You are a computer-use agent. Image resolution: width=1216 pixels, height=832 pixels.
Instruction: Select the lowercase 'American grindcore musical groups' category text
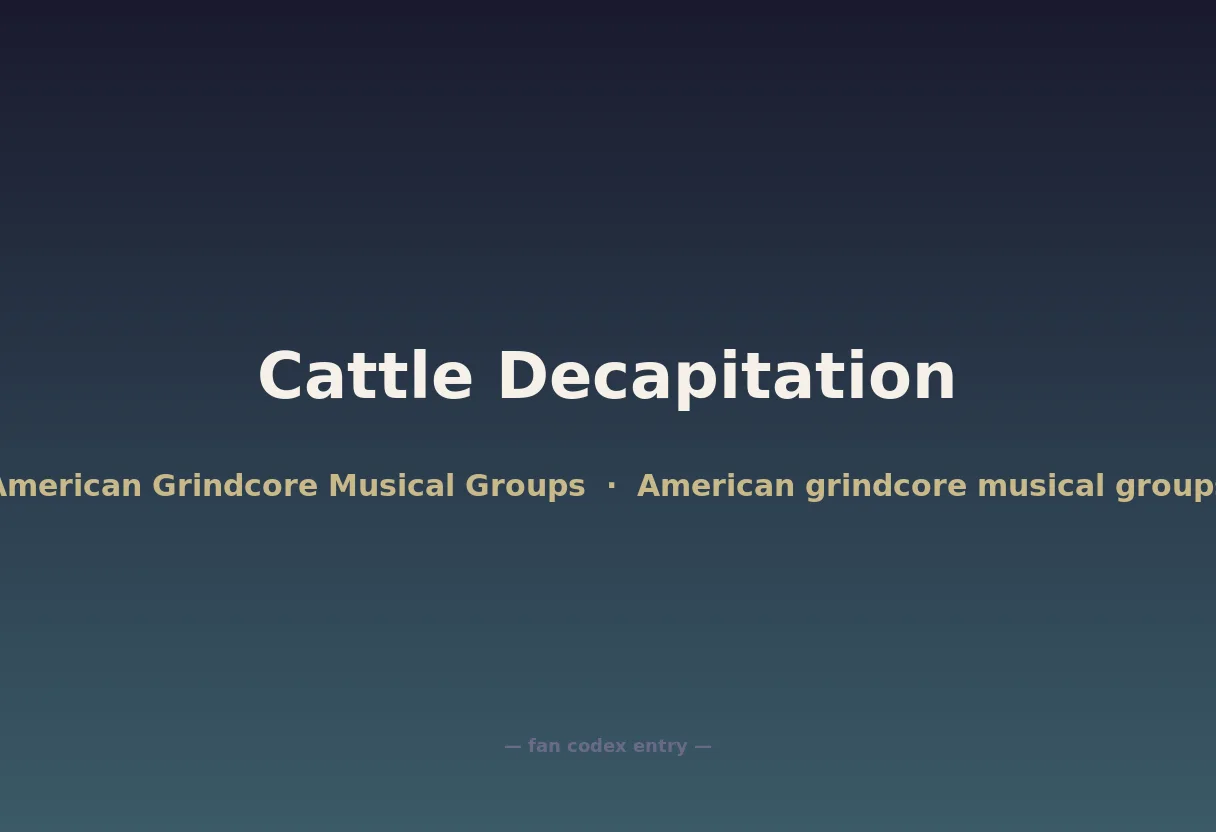pyautogui.click(x=926, y=486)
